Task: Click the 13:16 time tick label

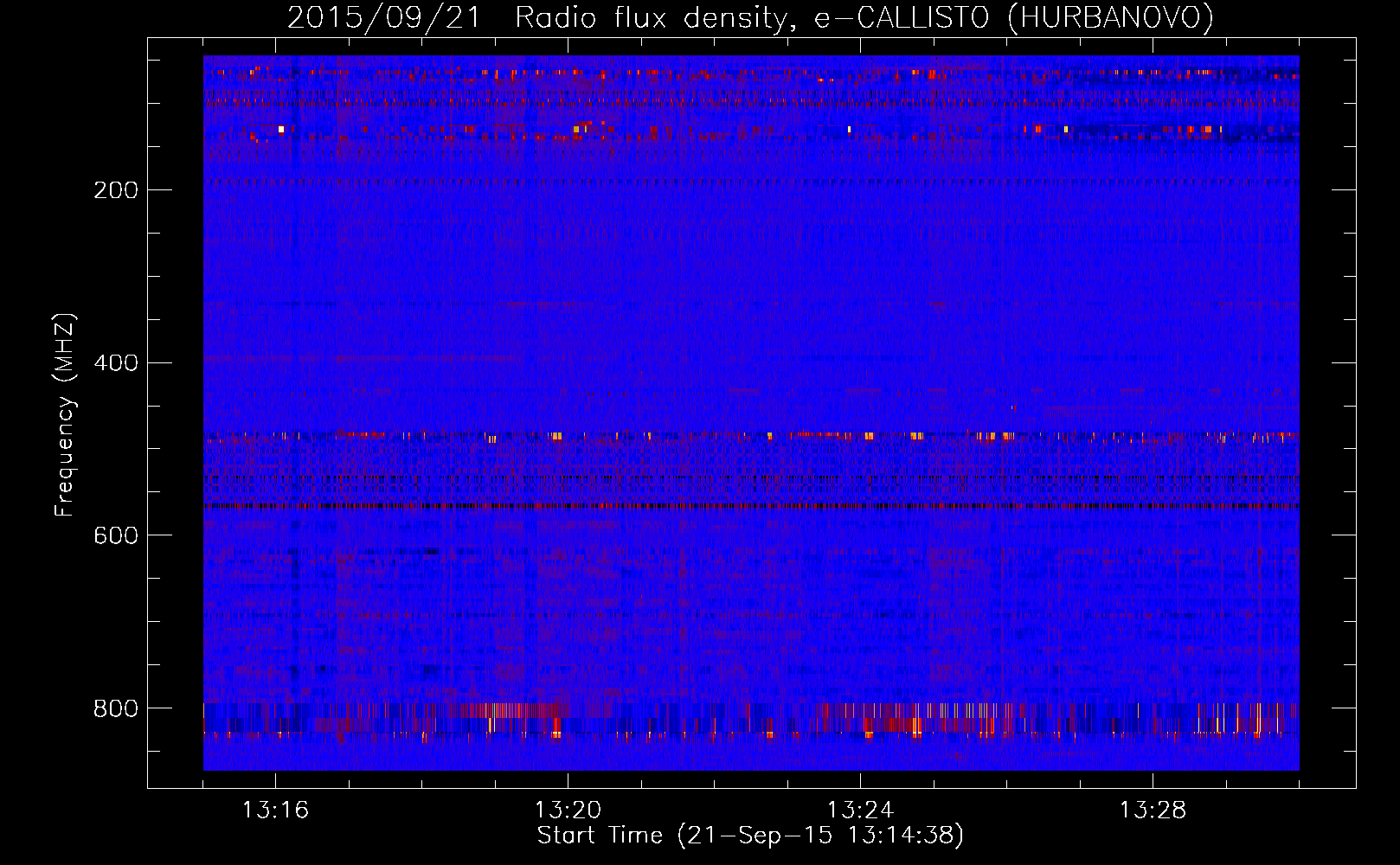Action: [275, 811]
